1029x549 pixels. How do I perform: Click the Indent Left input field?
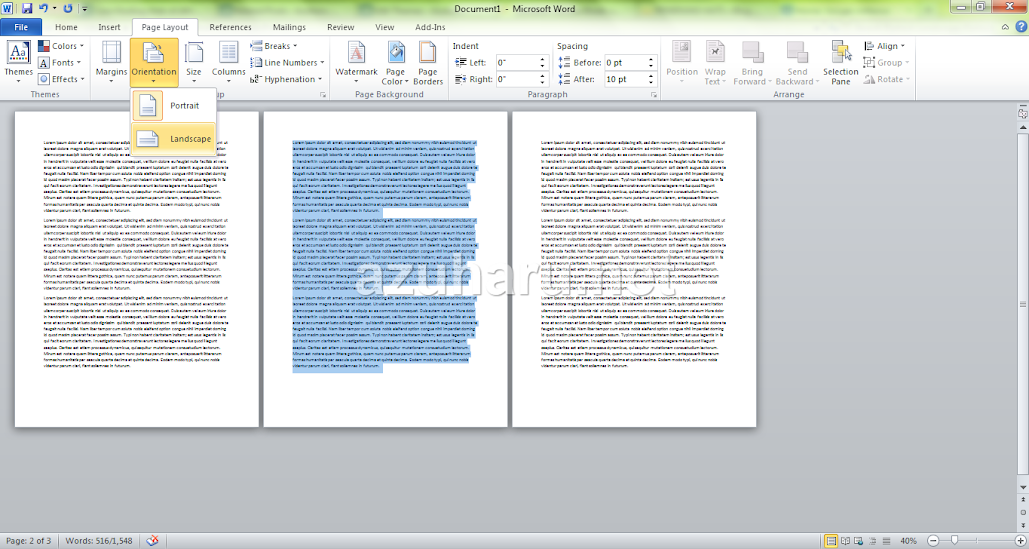click(x=517, y=62)
